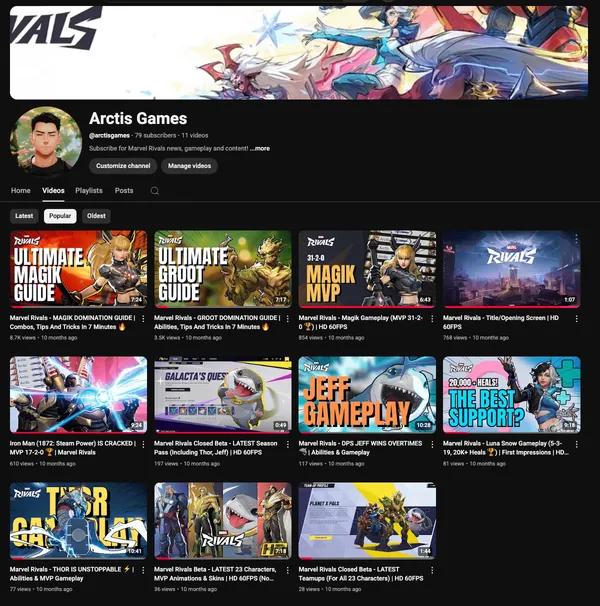Viewport: 600px width, 606px height.
Task: Open The Best Support? thumbnail
Action: click(511, 395)
